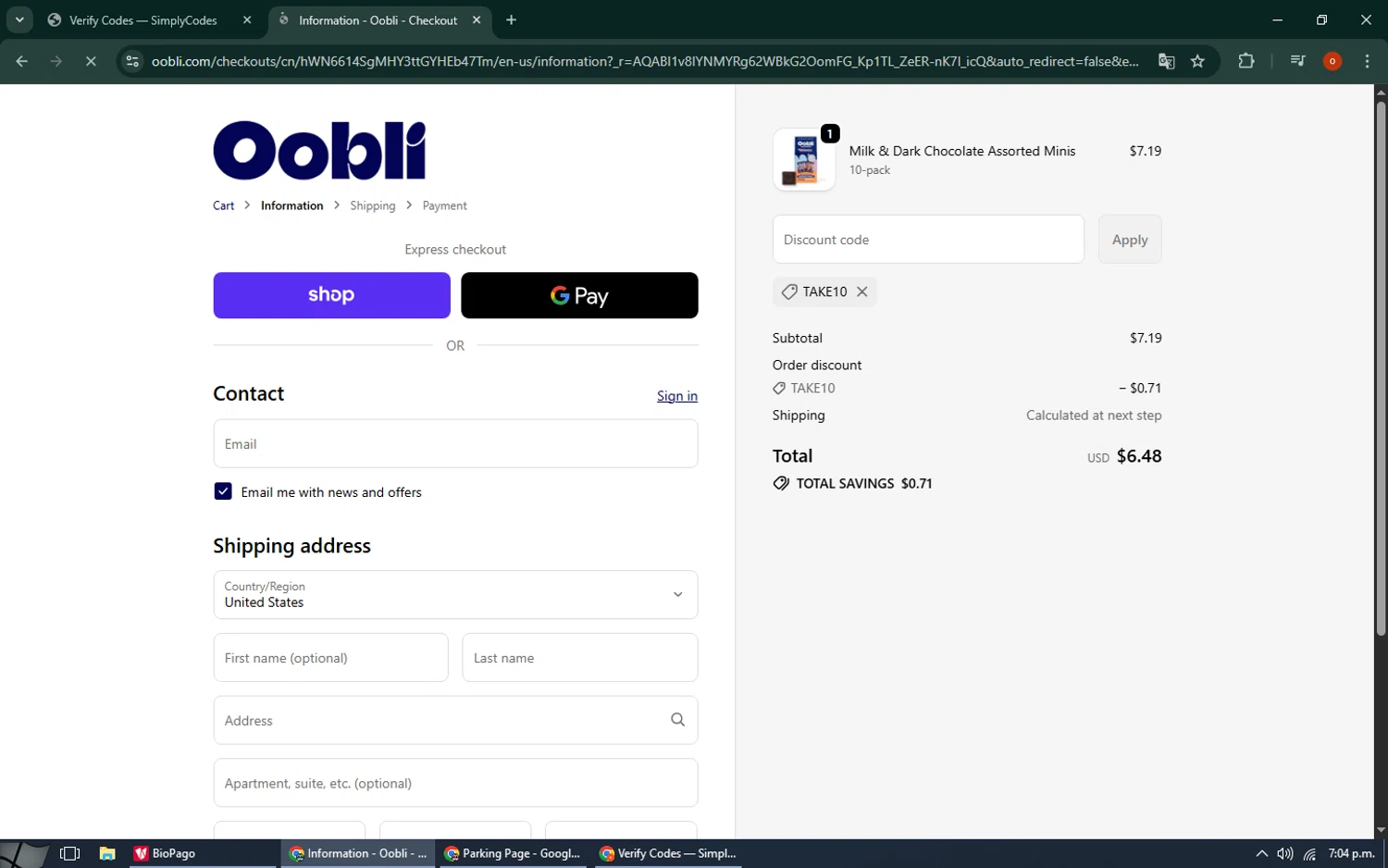Click the URL address bar
This screenshot has height=868, width=1388.
pyautogui.click(x=645, y=61)
